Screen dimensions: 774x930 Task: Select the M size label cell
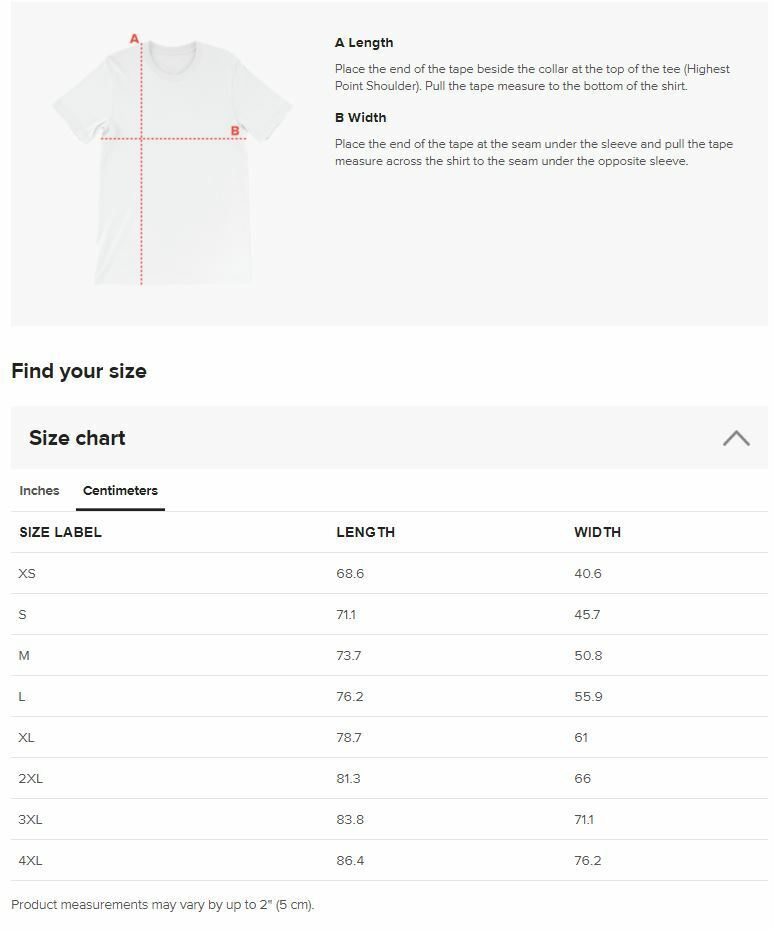pyautogui.click(x=24, y=656)
